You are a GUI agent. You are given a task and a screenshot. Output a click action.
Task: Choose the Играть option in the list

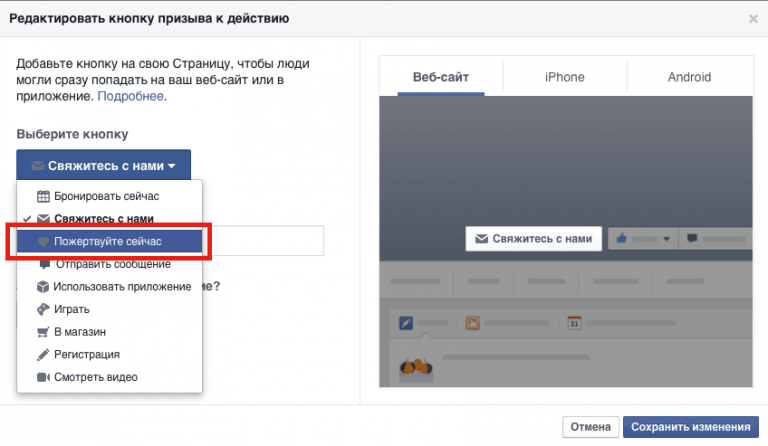72,309
